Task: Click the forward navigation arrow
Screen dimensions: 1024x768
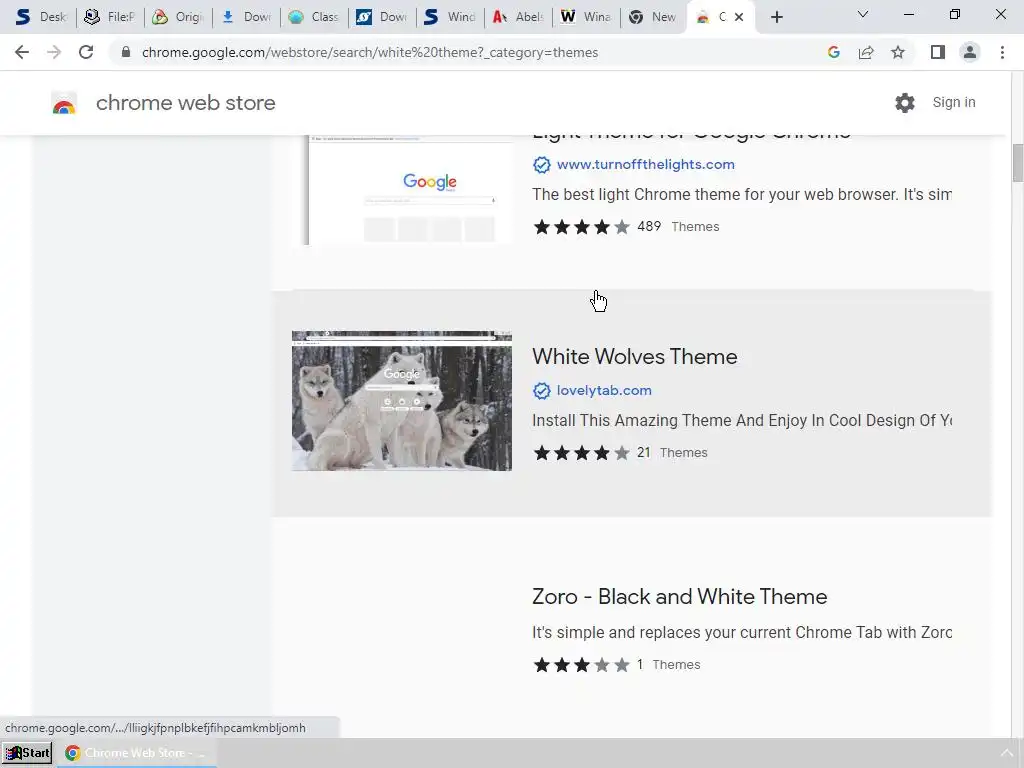Action: click(54, 52)
